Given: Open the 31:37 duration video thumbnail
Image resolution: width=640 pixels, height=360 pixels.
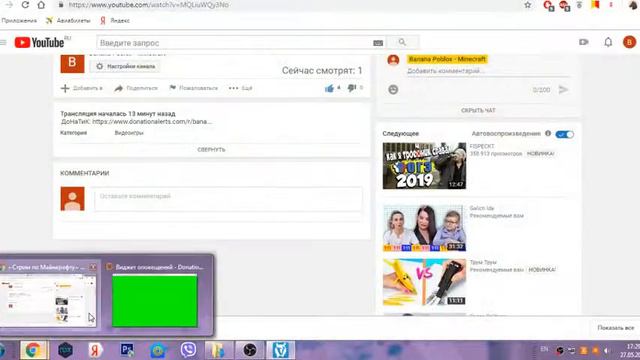Looking at the screenshot, I should tap(424, 228).
